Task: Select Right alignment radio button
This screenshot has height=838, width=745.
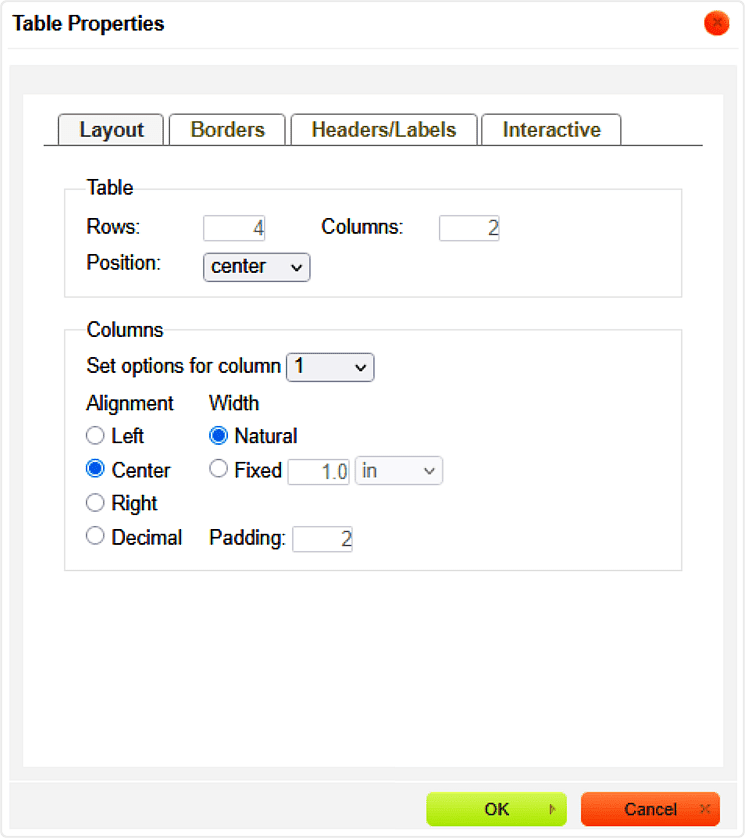Action: pyautogui.click(x=96, y=502)
